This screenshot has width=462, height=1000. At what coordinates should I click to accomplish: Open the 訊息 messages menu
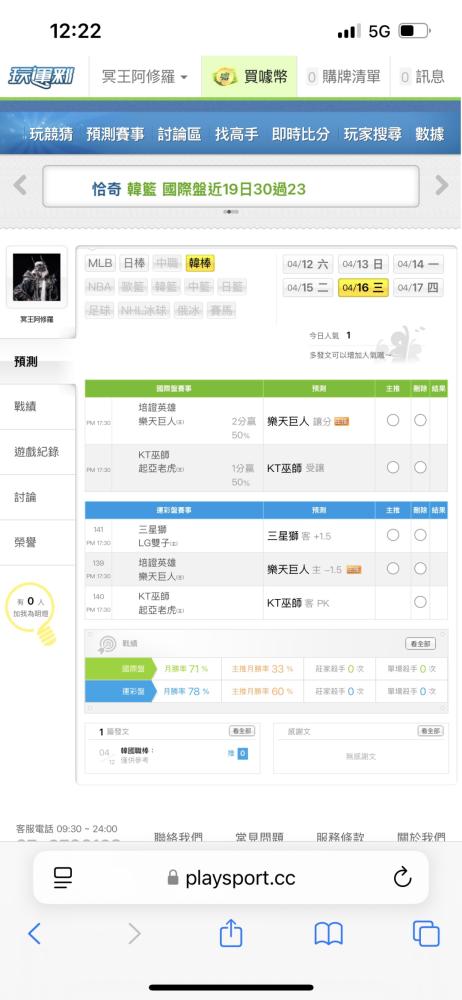pyautogui.click(x=423, y=77)
